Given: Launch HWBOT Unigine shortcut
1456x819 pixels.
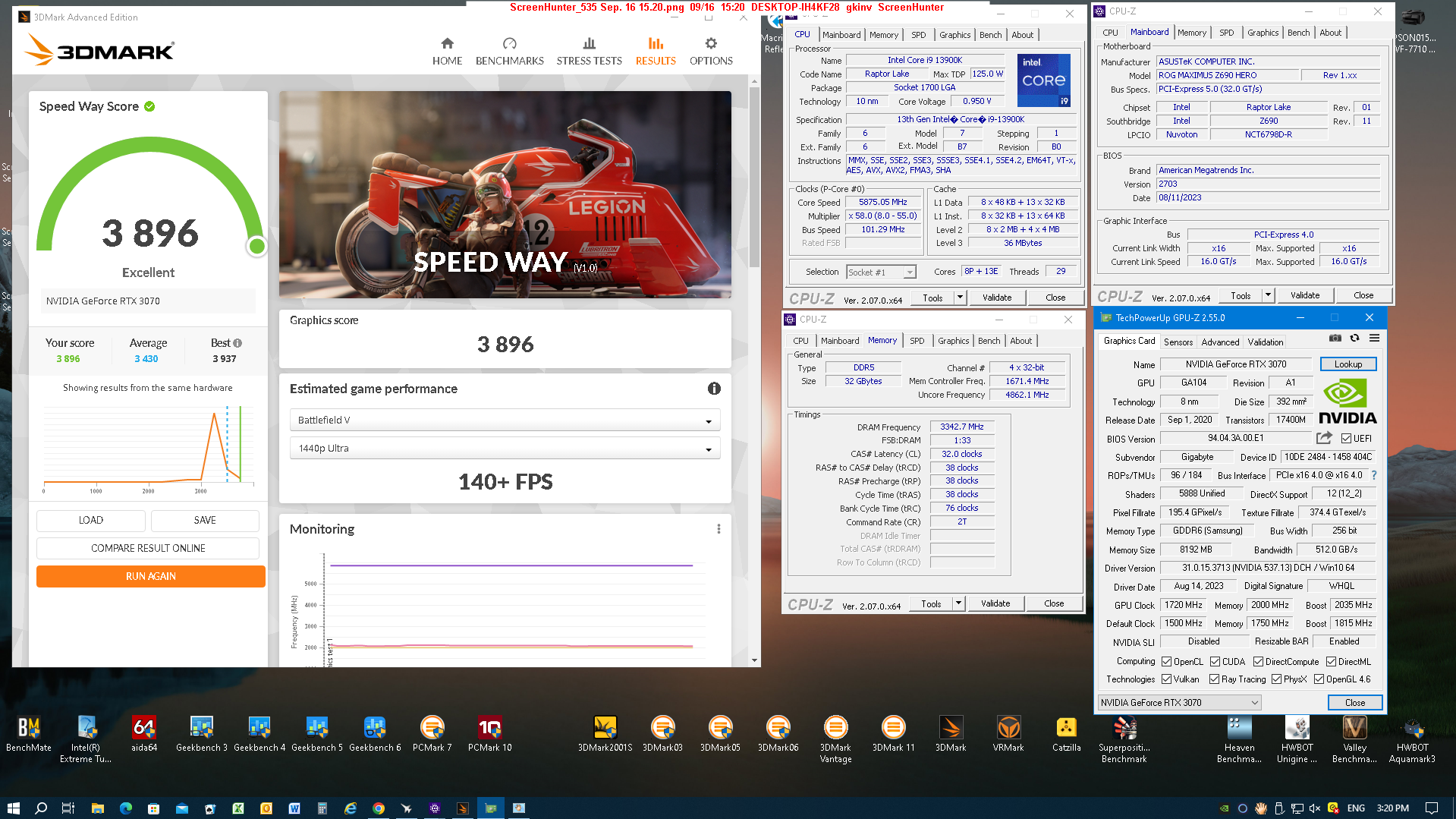Looking at the screenshot, I should (x=1297, y=739).
